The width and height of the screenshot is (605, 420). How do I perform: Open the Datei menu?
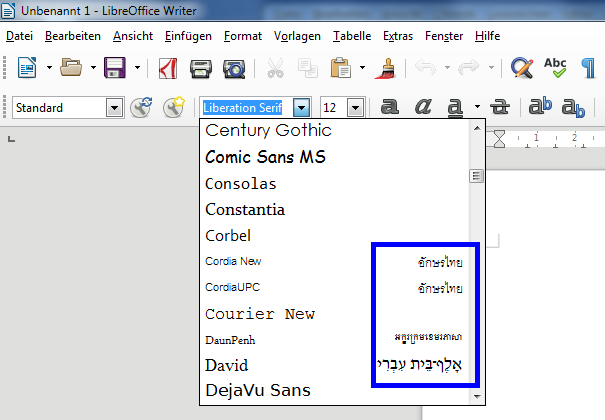click(19, 36)
